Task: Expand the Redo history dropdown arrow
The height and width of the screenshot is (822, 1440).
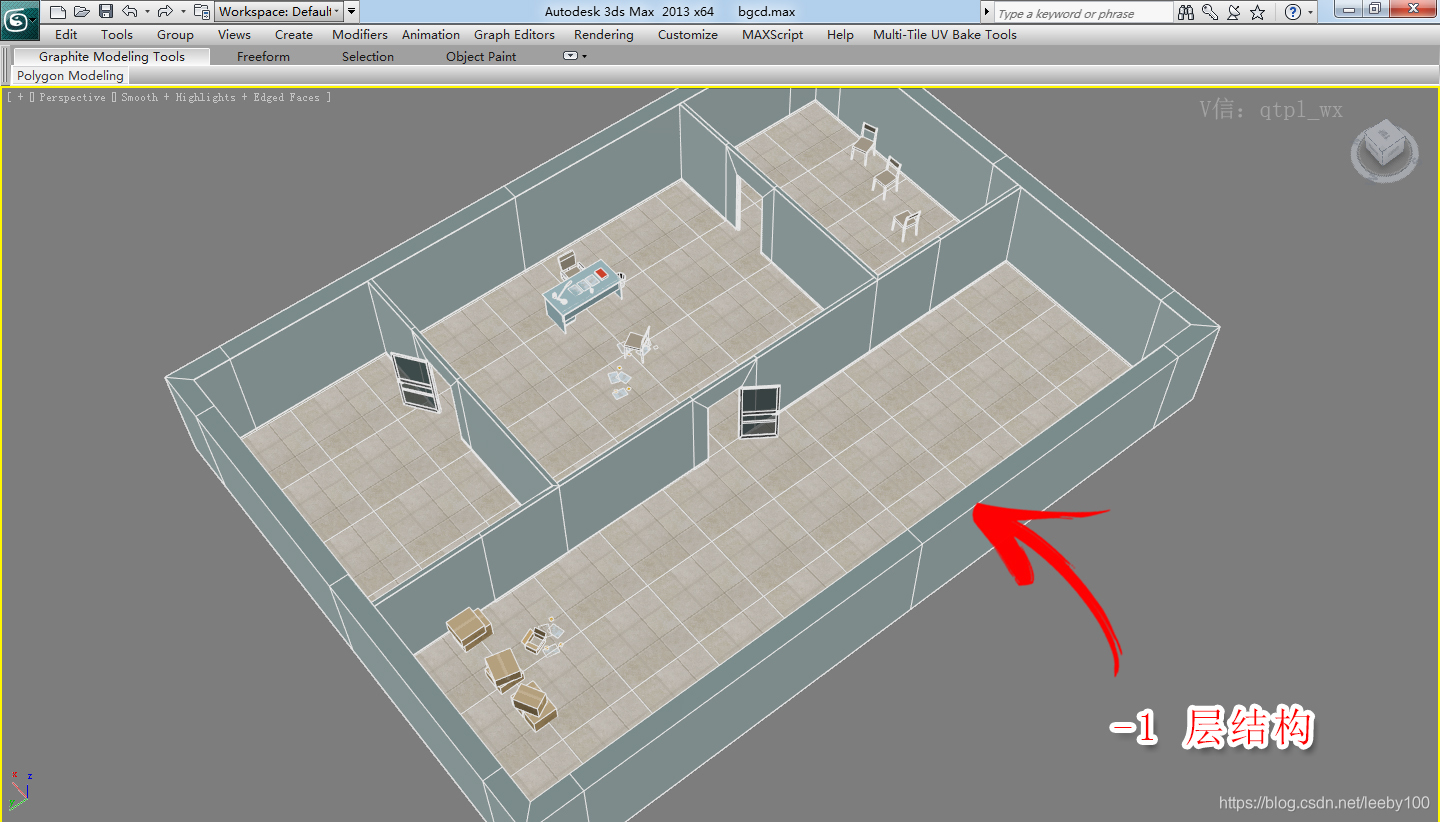Action: coord(183,12)
